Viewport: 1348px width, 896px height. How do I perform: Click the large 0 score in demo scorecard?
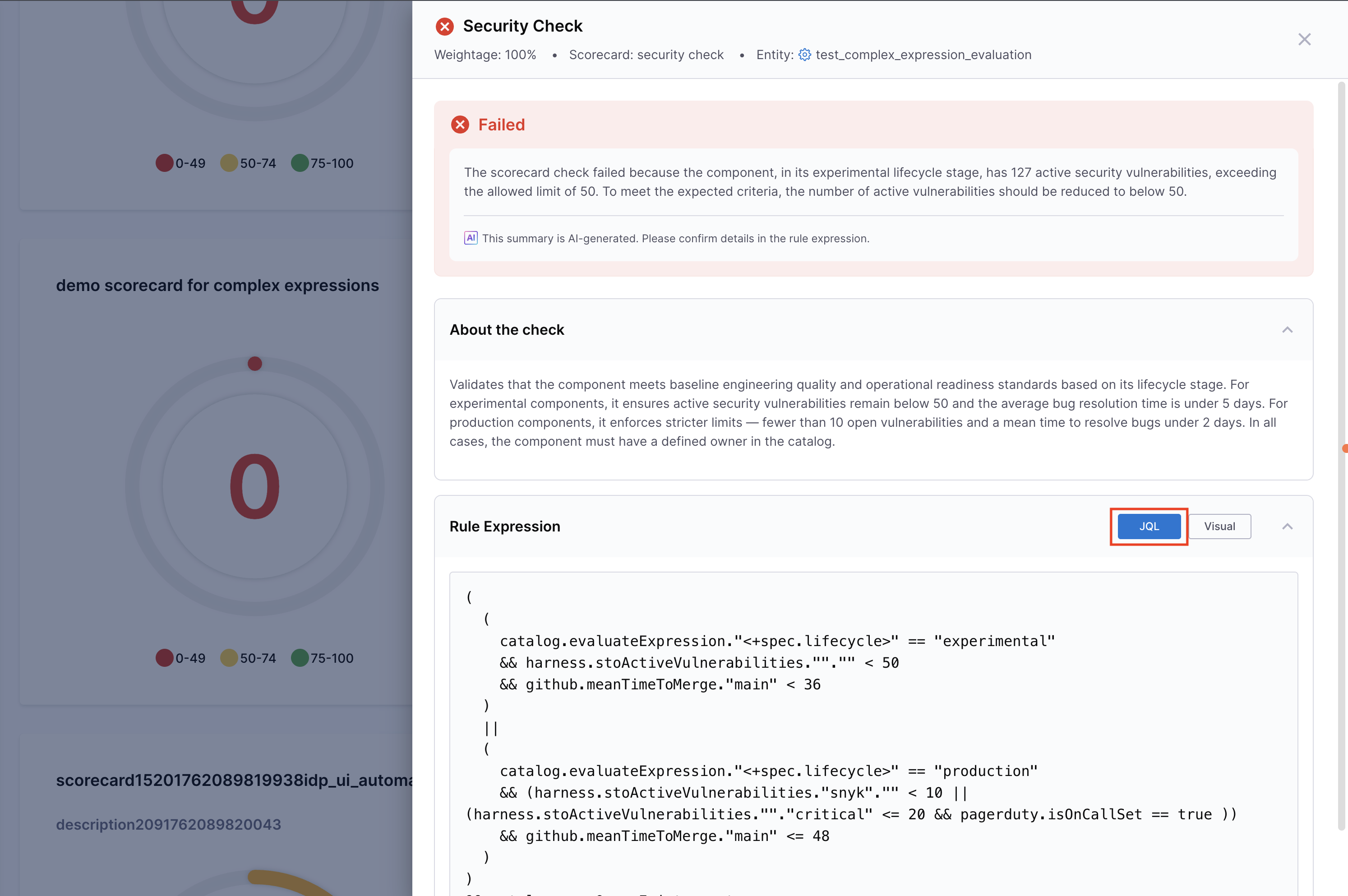coord(255,487)
